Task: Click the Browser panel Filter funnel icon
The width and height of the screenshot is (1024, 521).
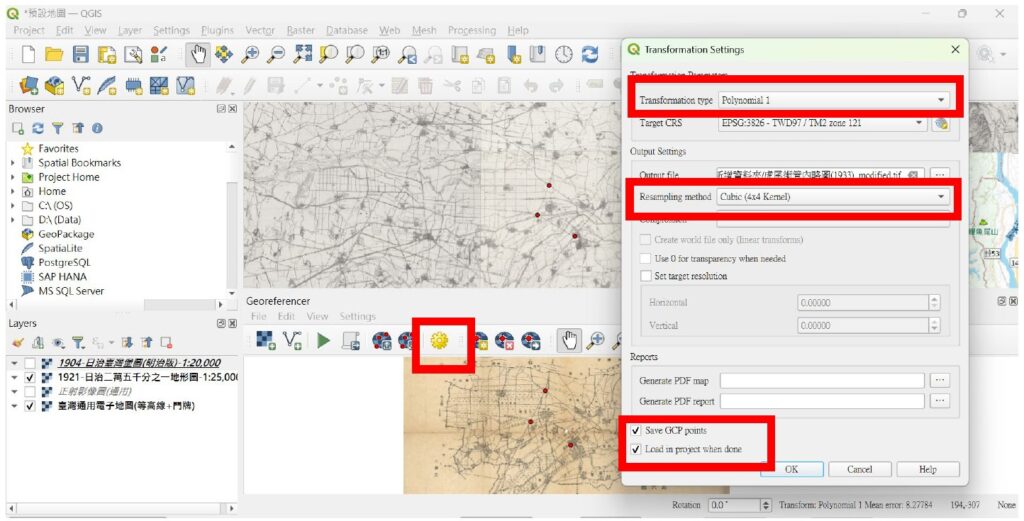Action: [x=58, y=129]
